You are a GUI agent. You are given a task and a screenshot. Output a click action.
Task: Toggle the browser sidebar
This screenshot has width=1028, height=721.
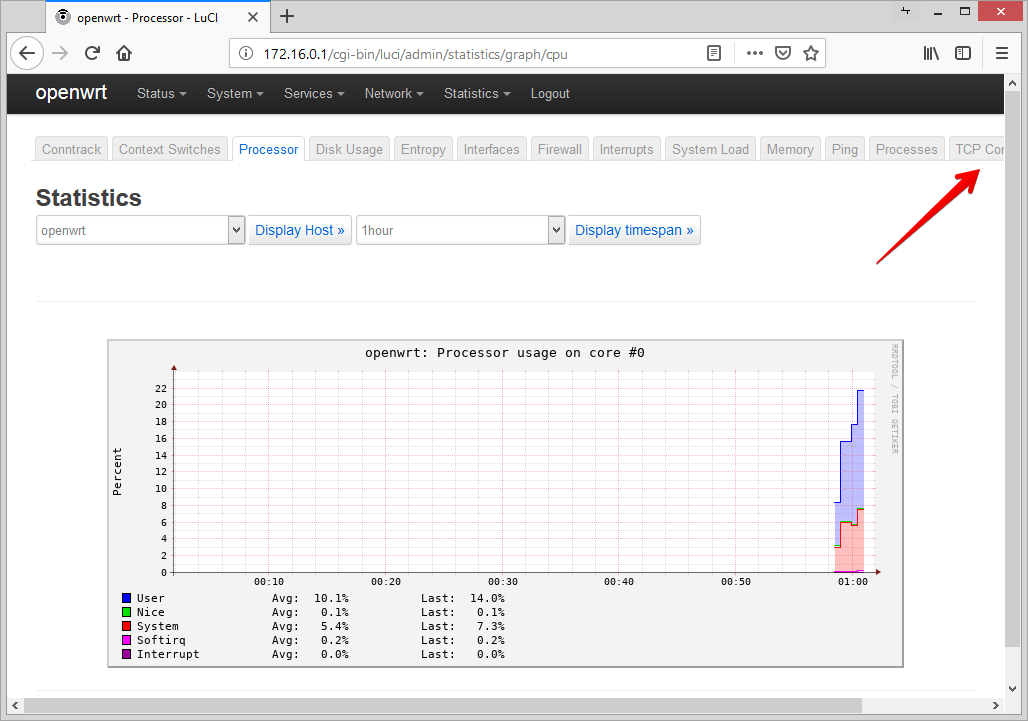tap(962, 53)
